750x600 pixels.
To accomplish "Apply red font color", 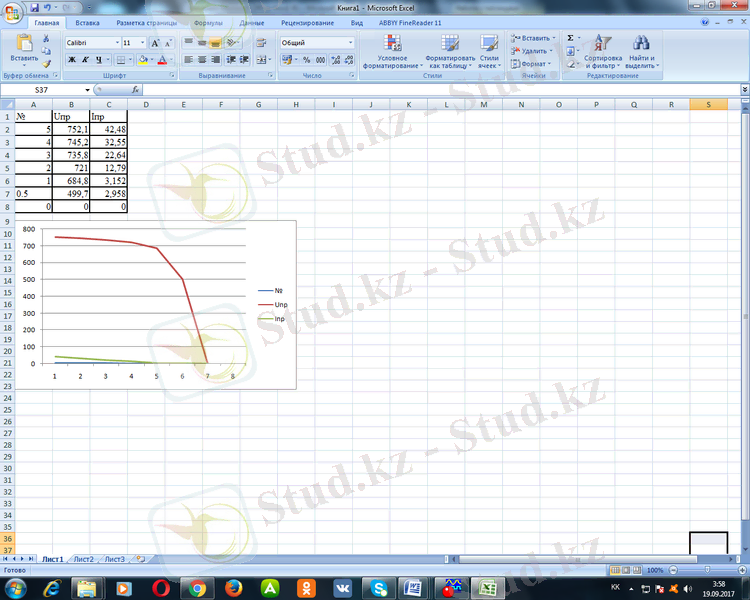I will (x=162, y=60).
